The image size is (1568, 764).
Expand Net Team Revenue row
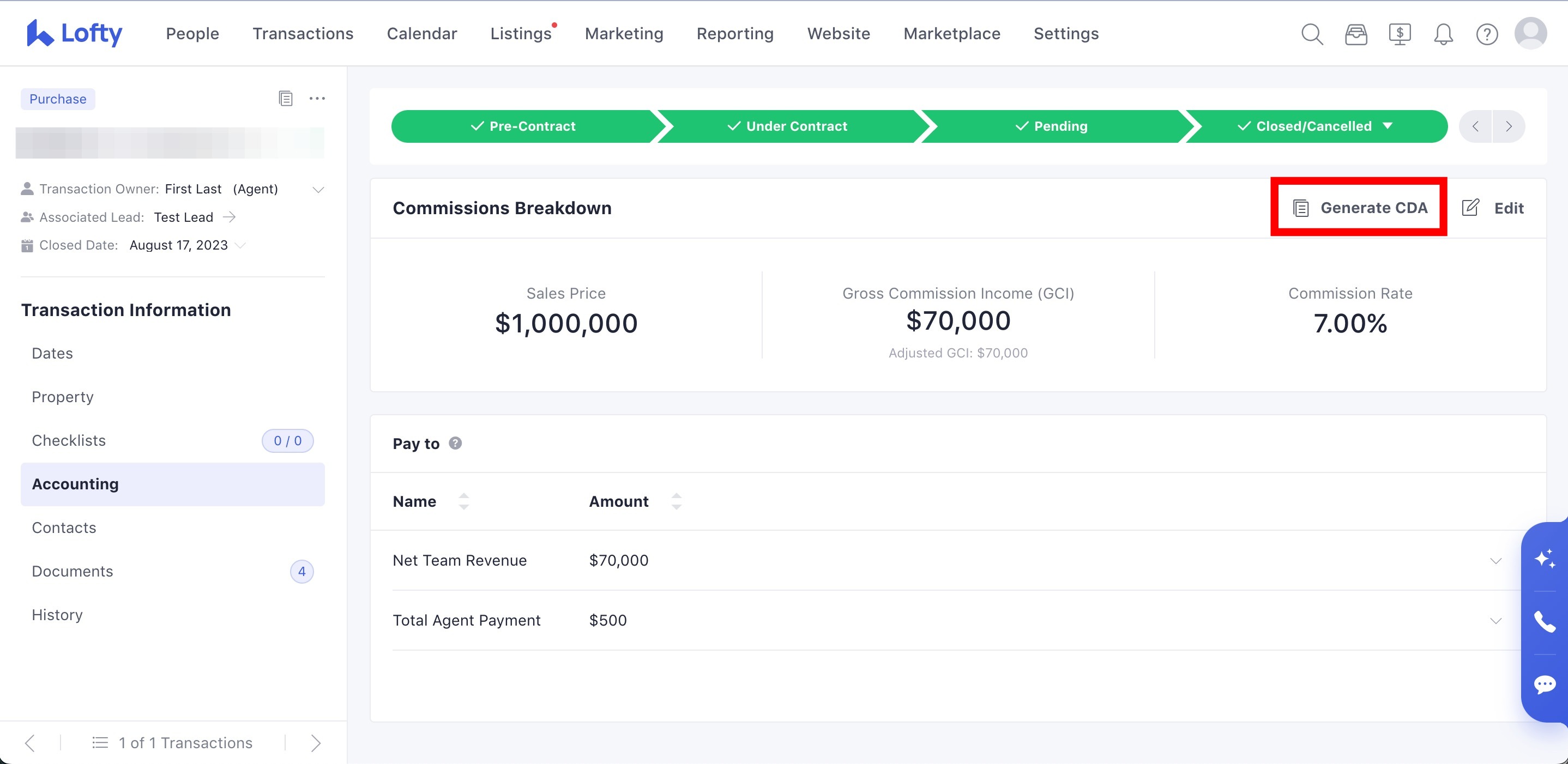1495,560
